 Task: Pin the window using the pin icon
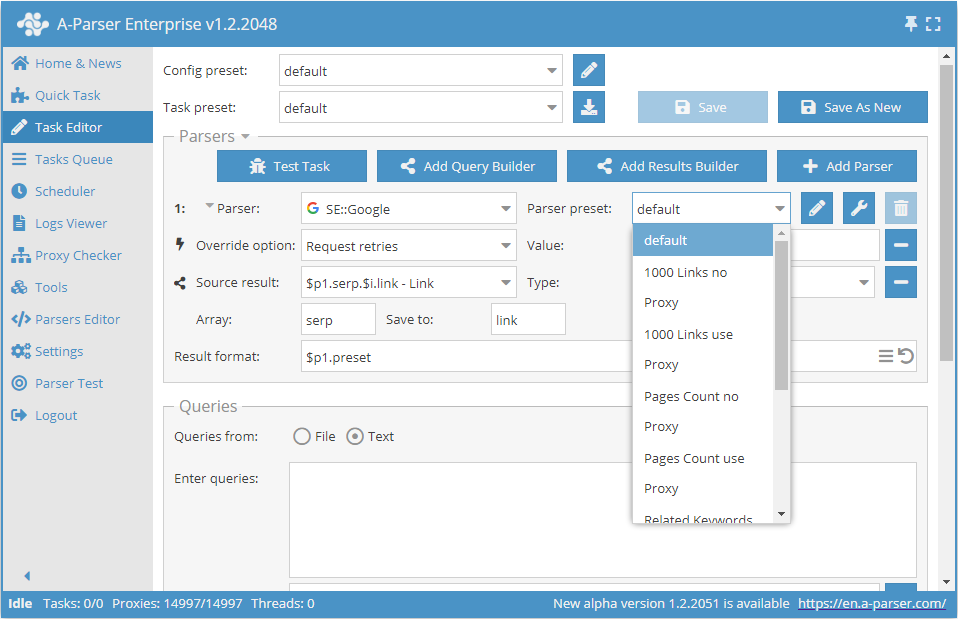click(x=911, y=24)
